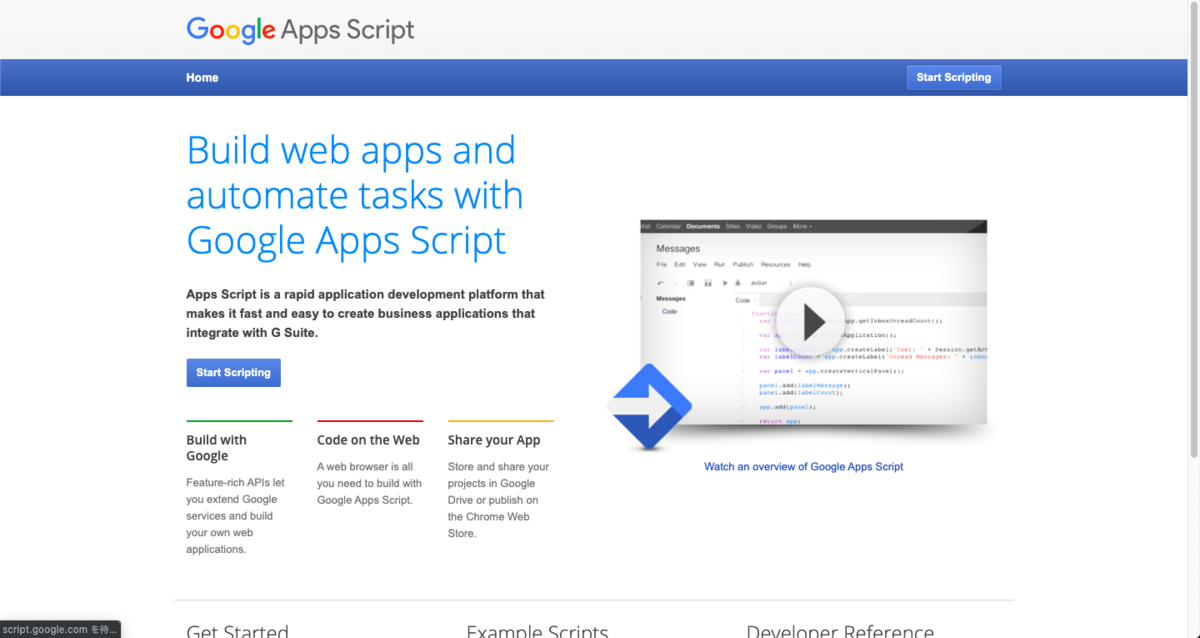Viewport: 1200px width, 638px height.
Task: Click the "Example Scripts" section heading
Action: (x=537, y=631)
